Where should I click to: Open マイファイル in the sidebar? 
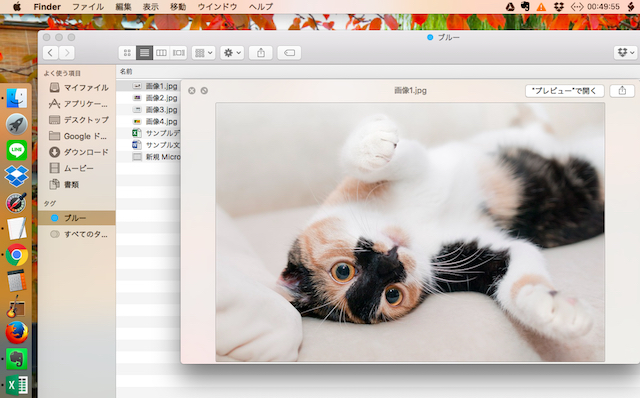click(78, 87)
